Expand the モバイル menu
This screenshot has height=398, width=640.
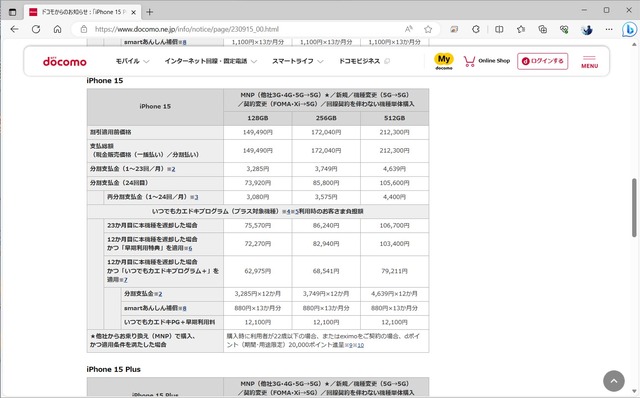tap(132, 61)
